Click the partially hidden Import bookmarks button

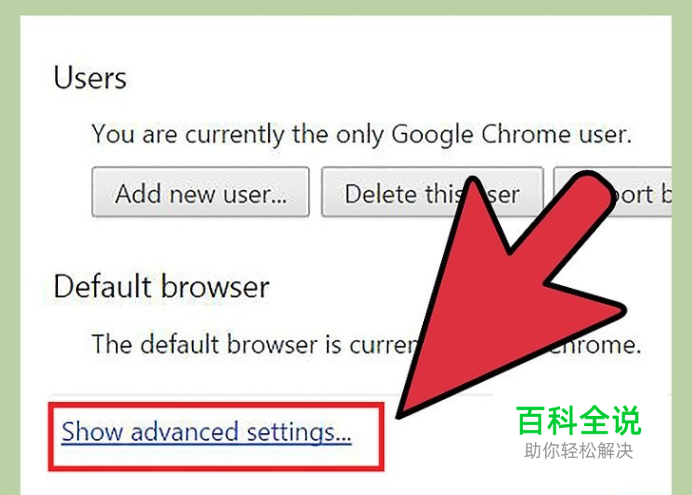[x=613, y=192]
